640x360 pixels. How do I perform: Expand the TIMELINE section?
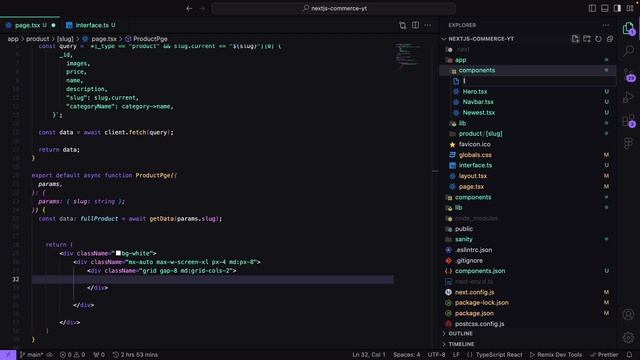pos(461,344)
